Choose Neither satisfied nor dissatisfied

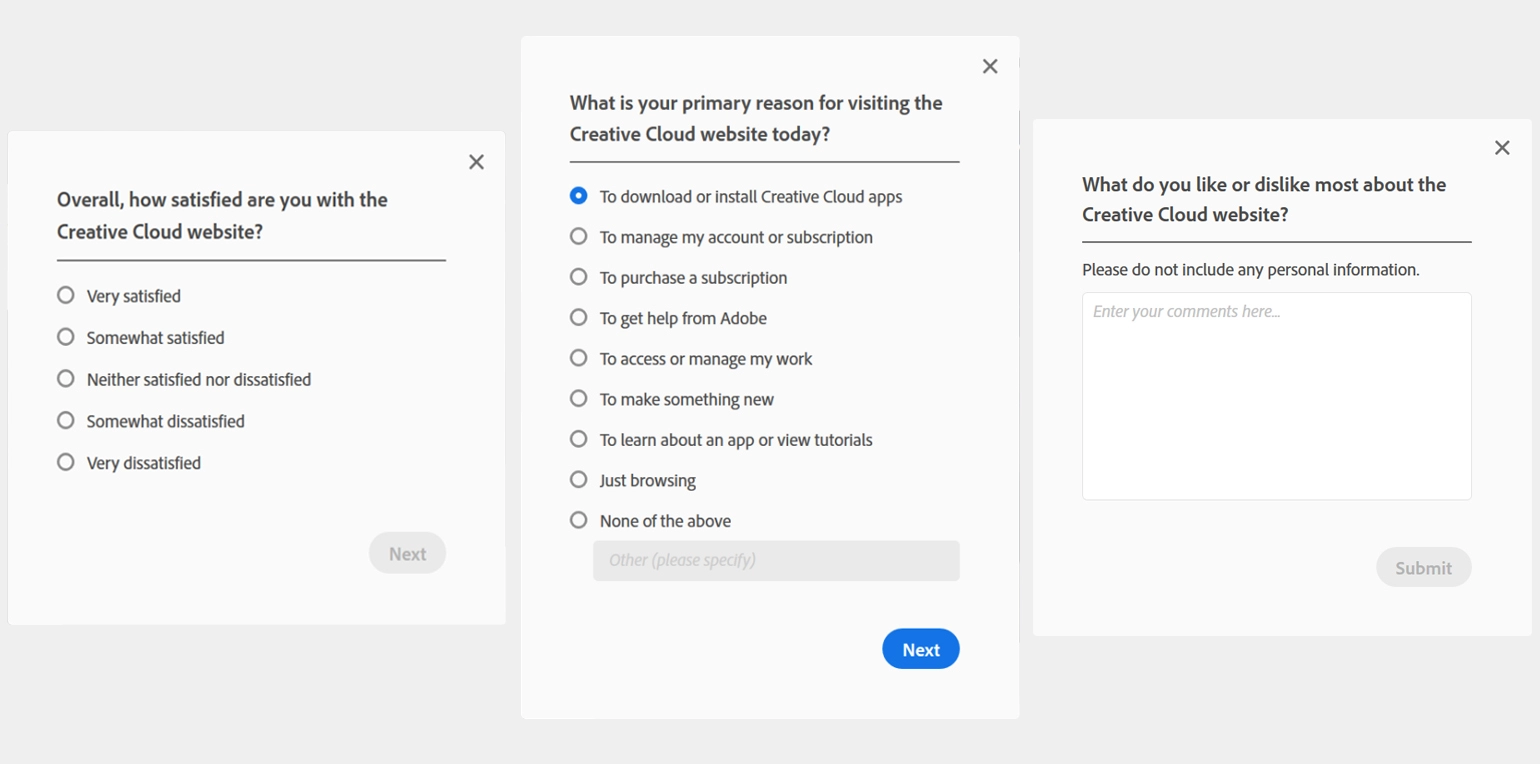tap(65, 379)
